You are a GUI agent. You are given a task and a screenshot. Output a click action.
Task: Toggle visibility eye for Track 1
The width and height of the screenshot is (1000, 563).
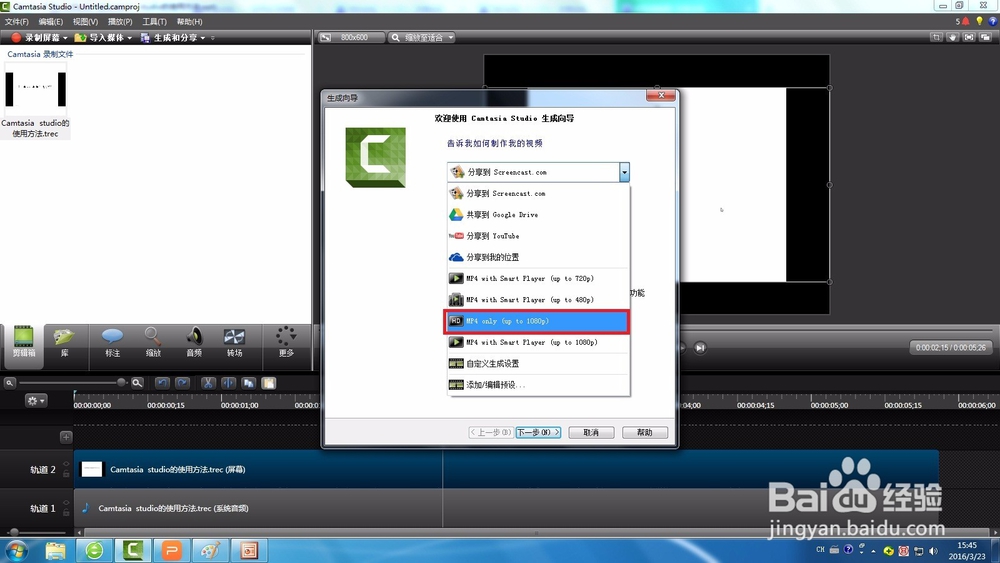tap(66, 503)
